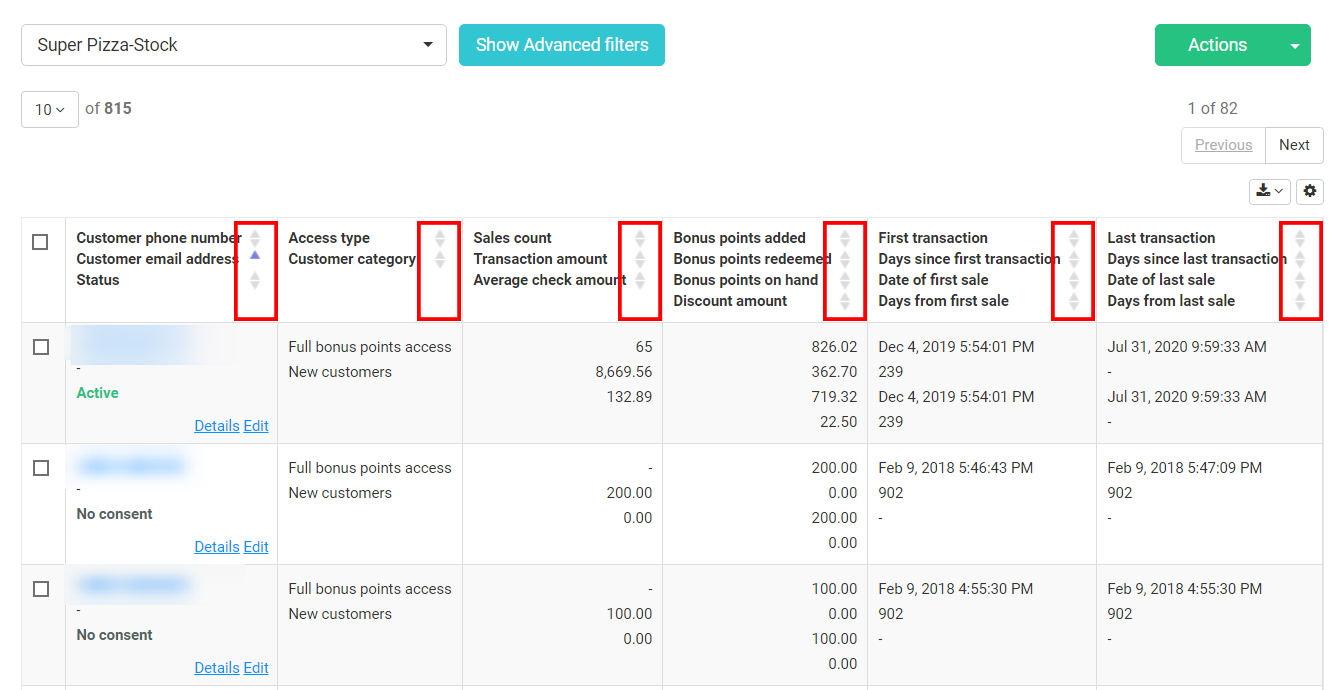Click Show Advanced filters button
The image size is (1340, 690).
[562, 45]
